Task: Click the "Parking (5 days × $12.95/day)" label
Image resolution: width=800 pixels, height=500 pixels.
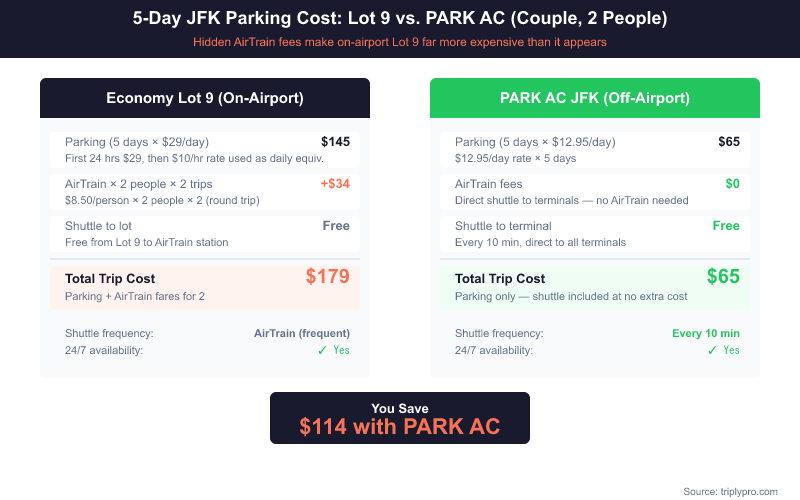Action: pos(535,142)
